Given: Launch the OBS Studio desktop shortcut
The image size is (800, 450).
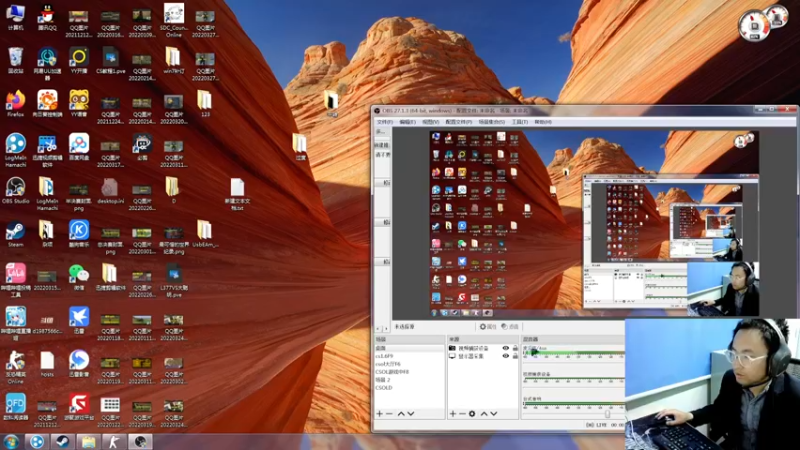Looking at the screenshot, I should pyautogui.click(x=15, y=190).
